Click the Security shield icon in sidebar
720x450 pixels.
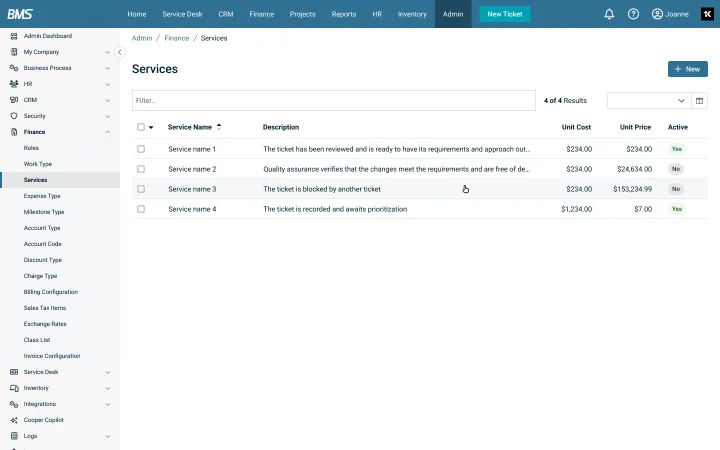pos(14,116)
